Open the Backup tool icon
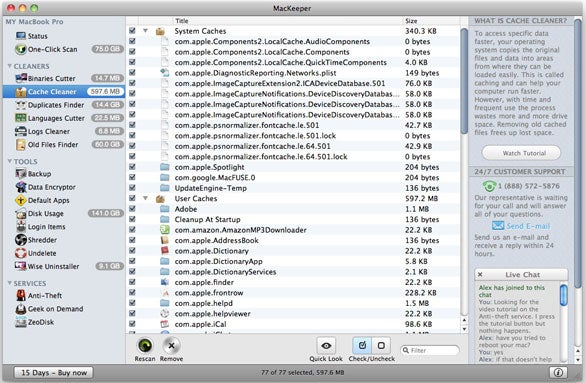This screenshot has width=586, height=383. (x=21, y=173)
